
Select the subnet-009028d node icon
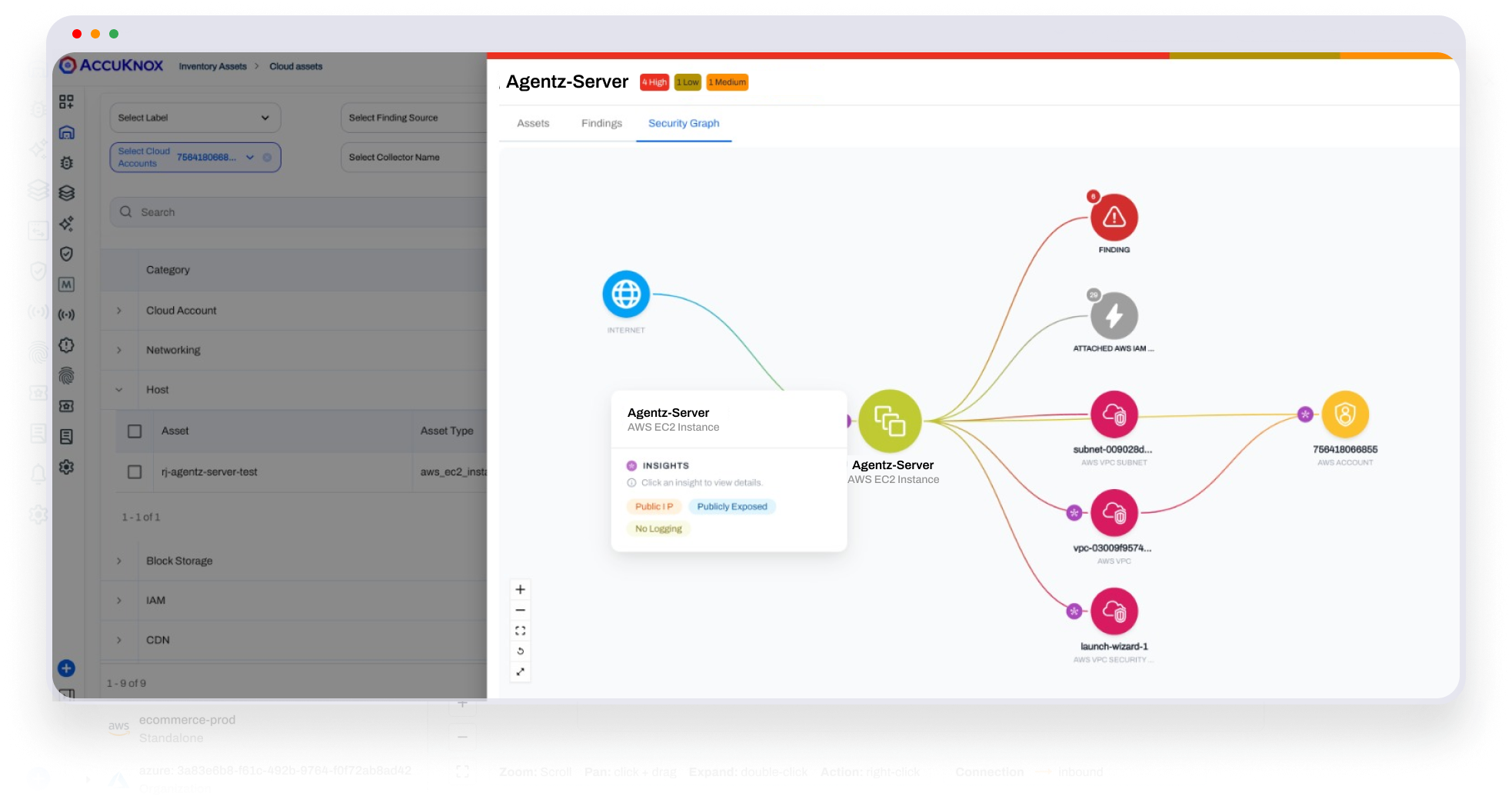(1114, 415)
